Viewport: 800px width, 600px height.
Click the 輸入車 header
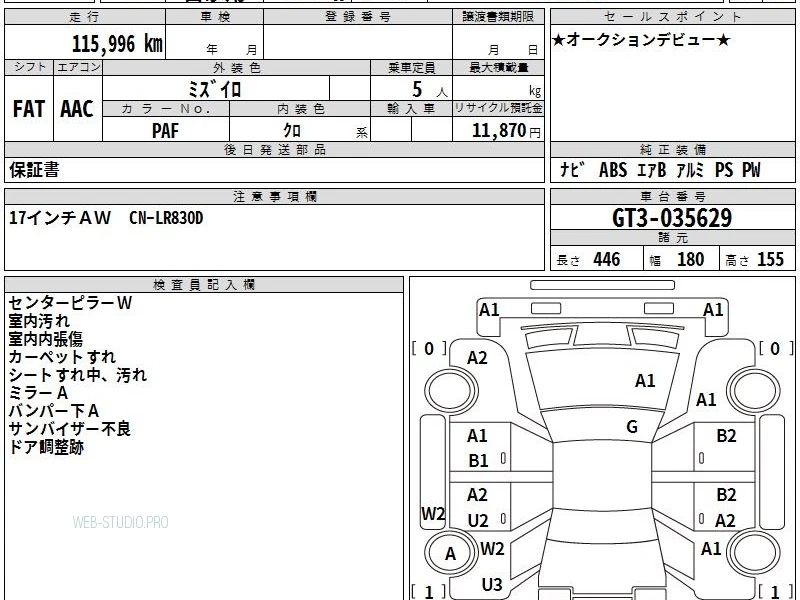pos(411,109)
